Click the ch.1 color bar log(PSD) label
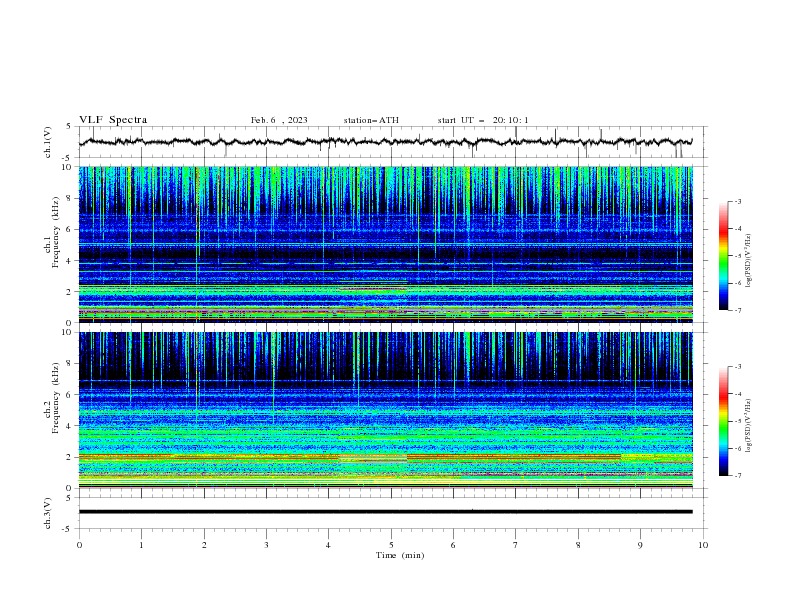 point(749,261)
